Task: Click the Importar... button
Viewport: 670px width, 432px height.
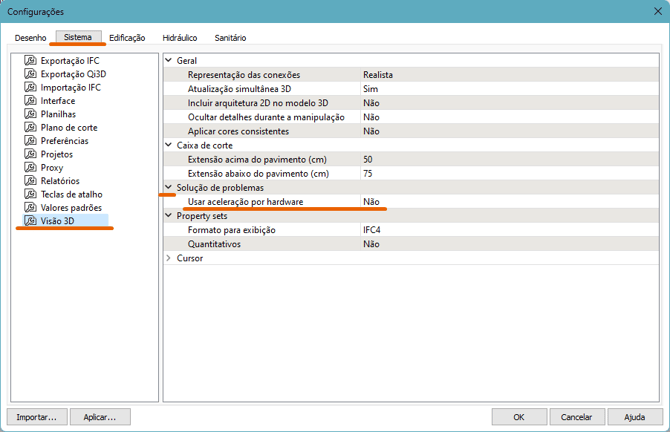Action: click(38, 416)
